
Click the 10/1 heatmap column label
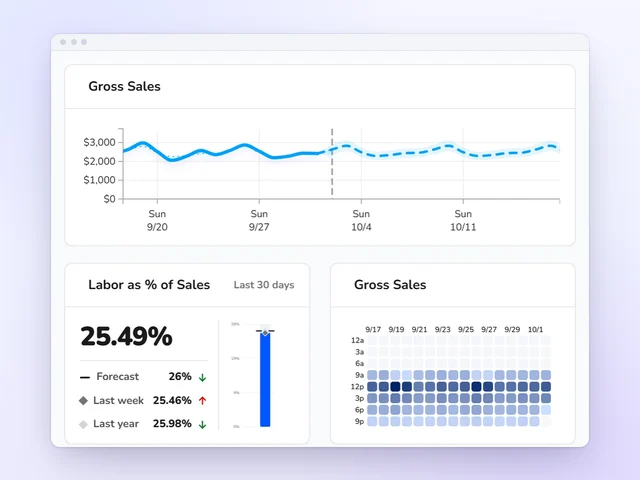click(536, 329)
